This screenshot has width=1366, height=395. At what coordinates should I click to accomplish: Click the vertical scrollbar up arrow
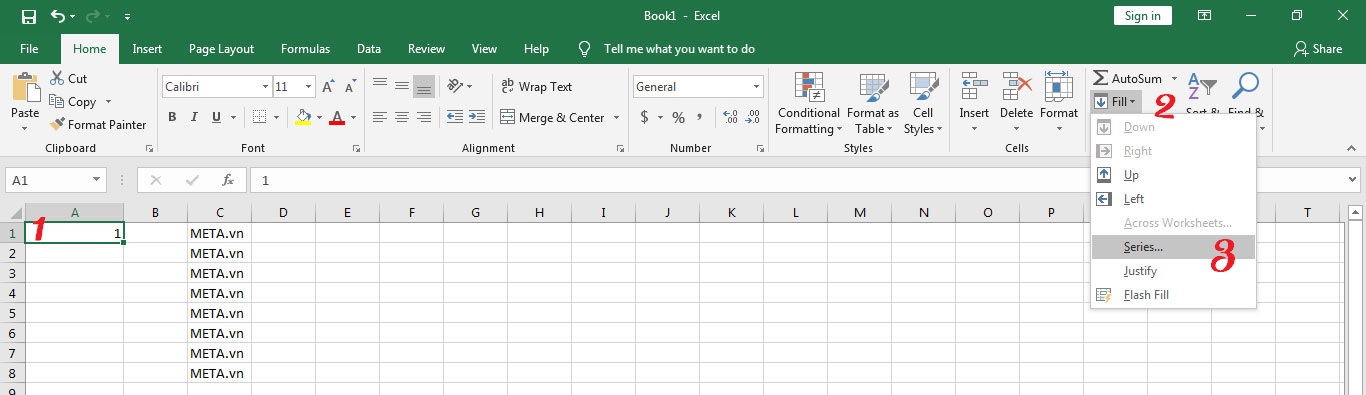click(1356, 212)
